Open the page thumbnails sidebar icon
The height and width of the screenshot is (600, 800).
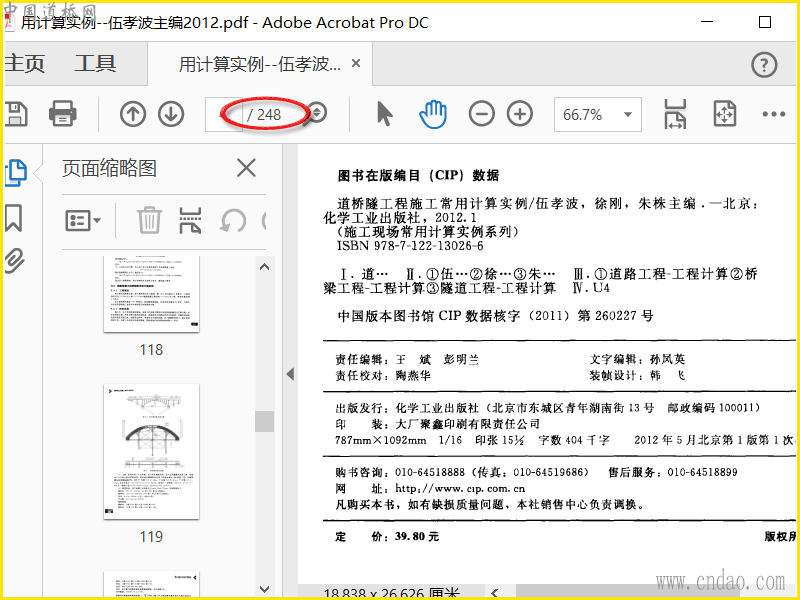pos(16,173)
